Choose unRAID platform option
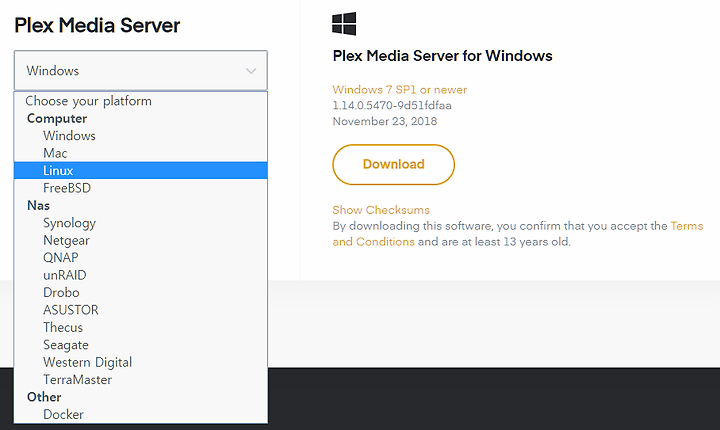Viewport: 720px width, 430px height. coord(141,275)
